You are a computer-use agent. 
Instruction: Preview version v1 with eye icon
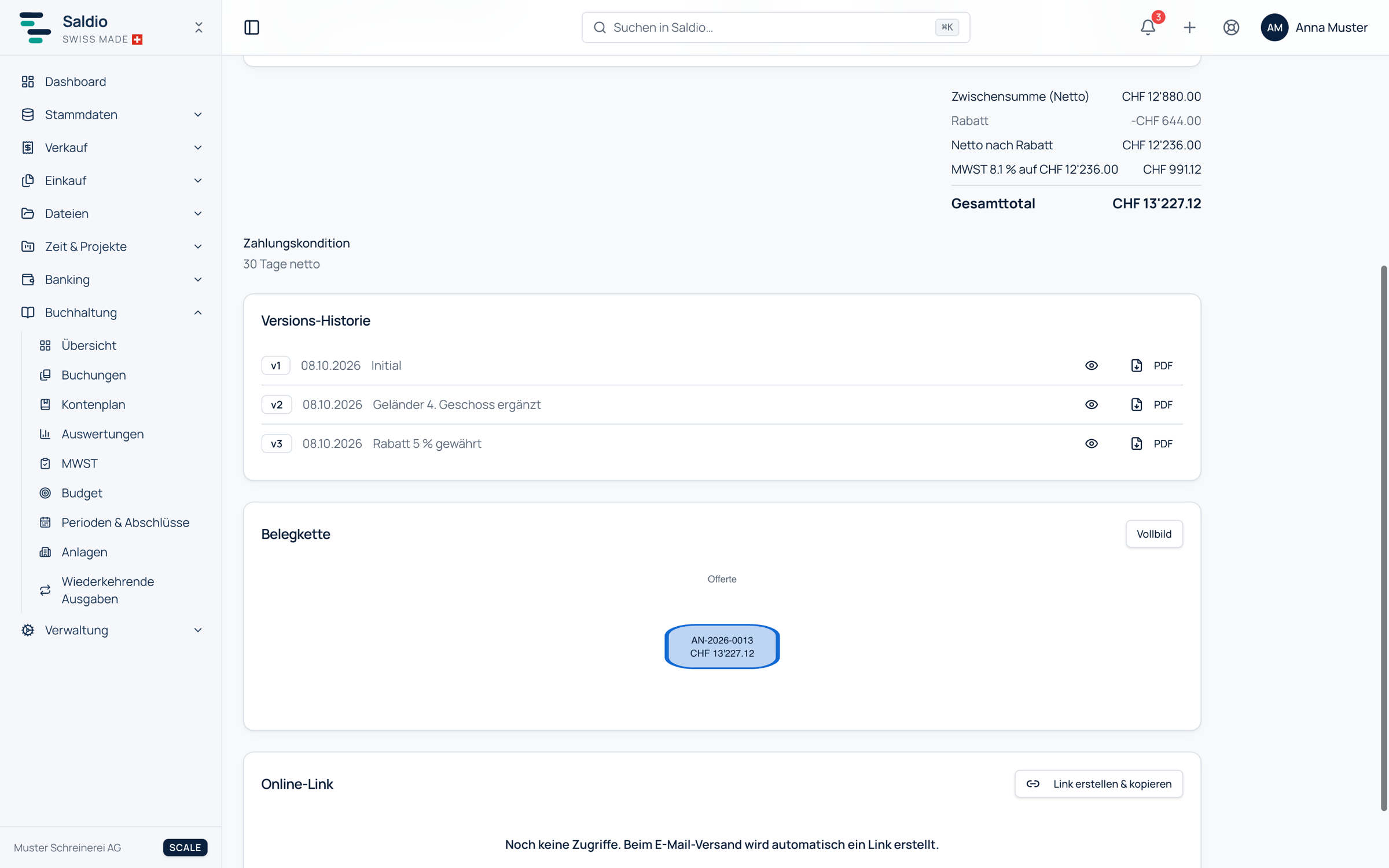click(x=1092, y=366)
